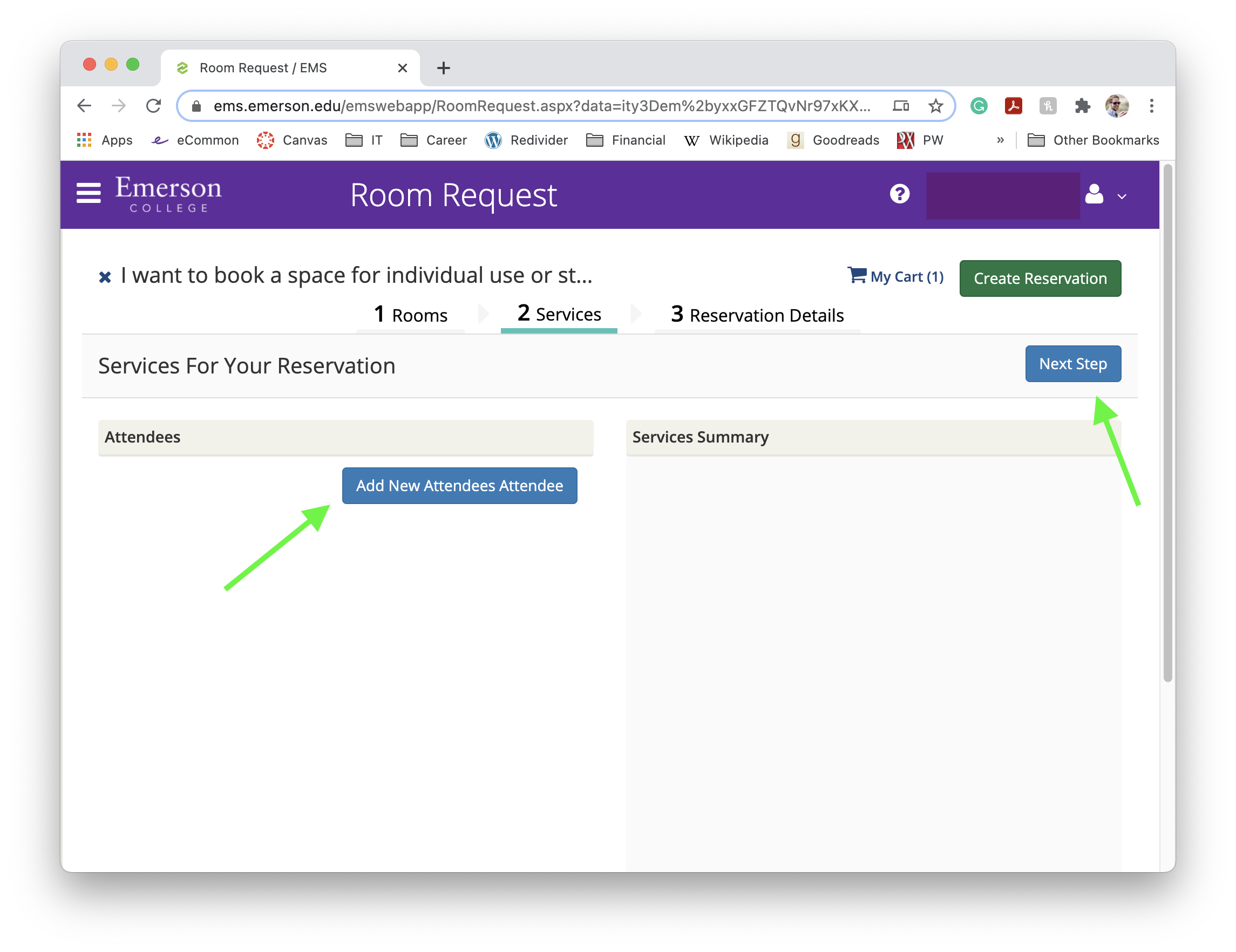This screenshot has height=952, width=1236.
Task: Show hidden bookmarks with the chevron
Action: [1000, 140]
